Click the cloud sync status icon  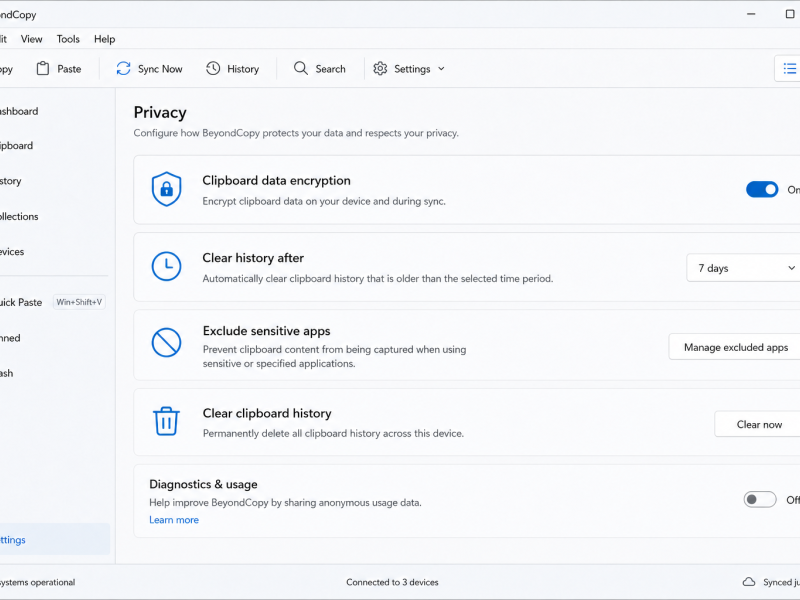click(748, 582)
